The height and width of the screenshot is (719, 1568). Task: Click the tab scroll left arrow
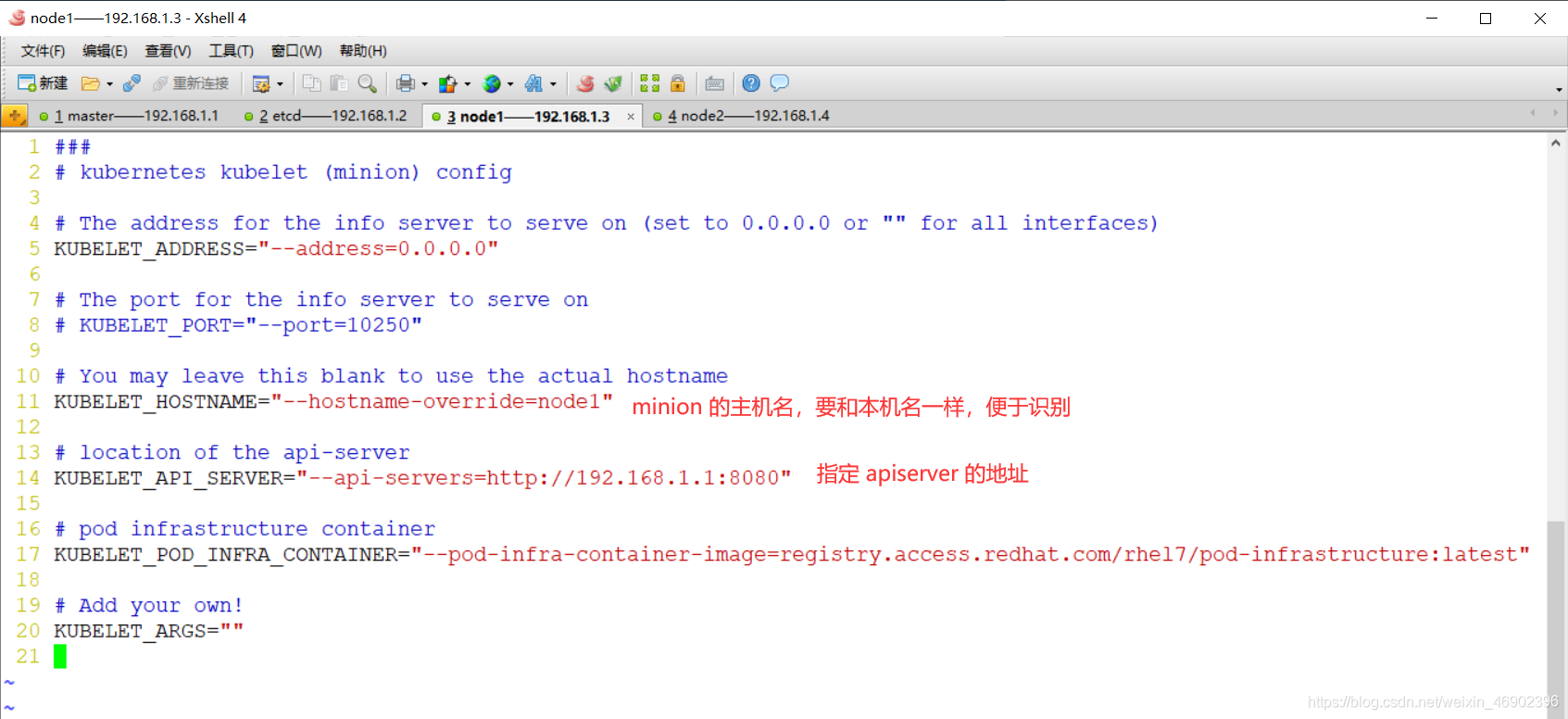(x=1533, y=113)
